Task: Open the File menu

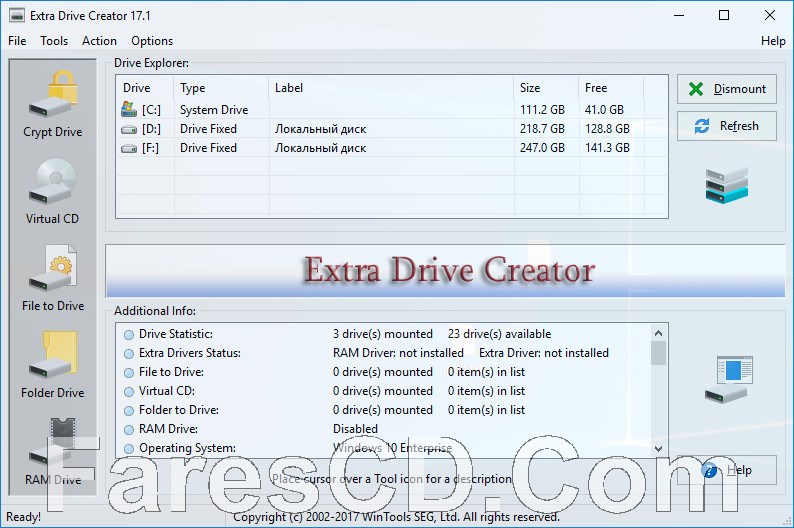Action: point(17,41)
